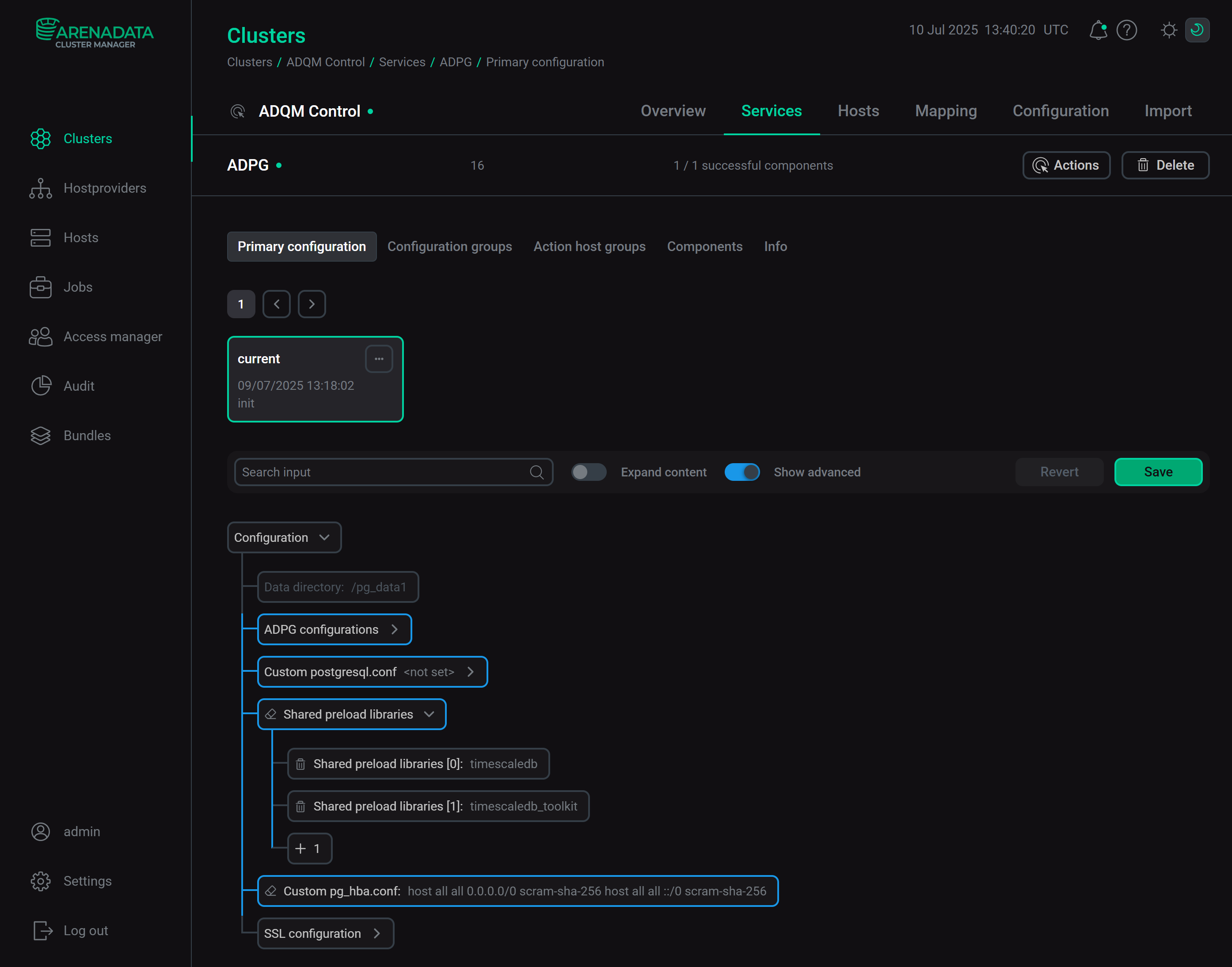Image resolution: width=1232 pixels, height=967 pixels.
Task: Open the notifications bell
Action: pyautogui.click(x=1099, y=30)
